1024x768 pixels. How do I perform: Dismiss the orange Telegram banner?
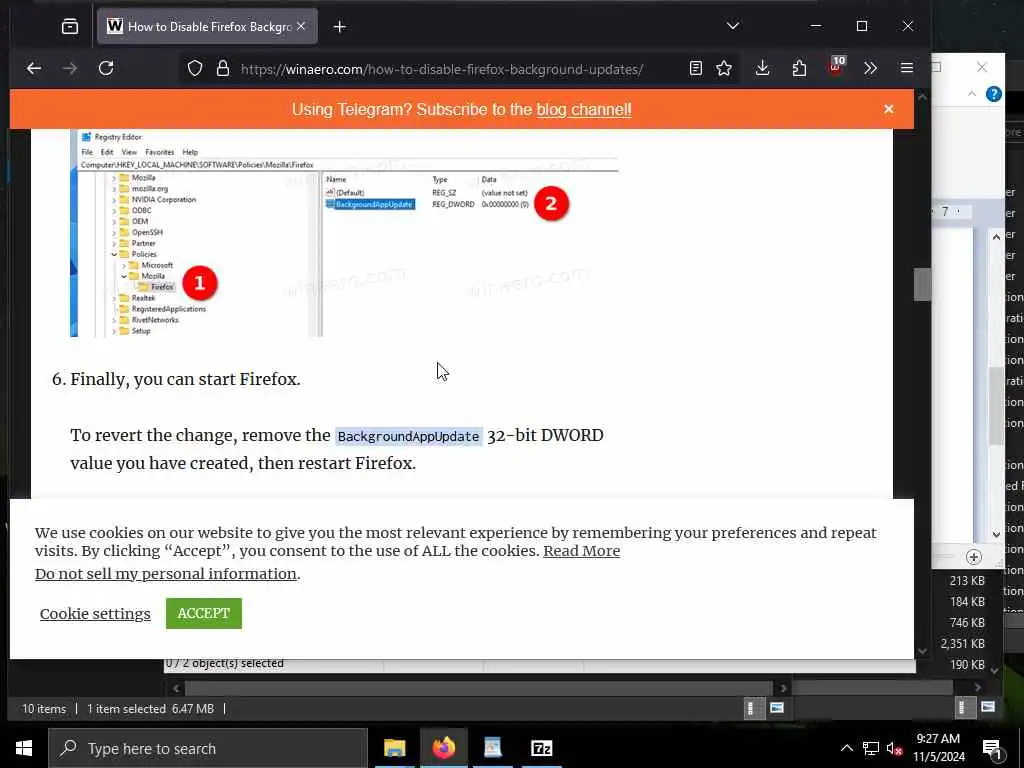[x=888, y=109]
